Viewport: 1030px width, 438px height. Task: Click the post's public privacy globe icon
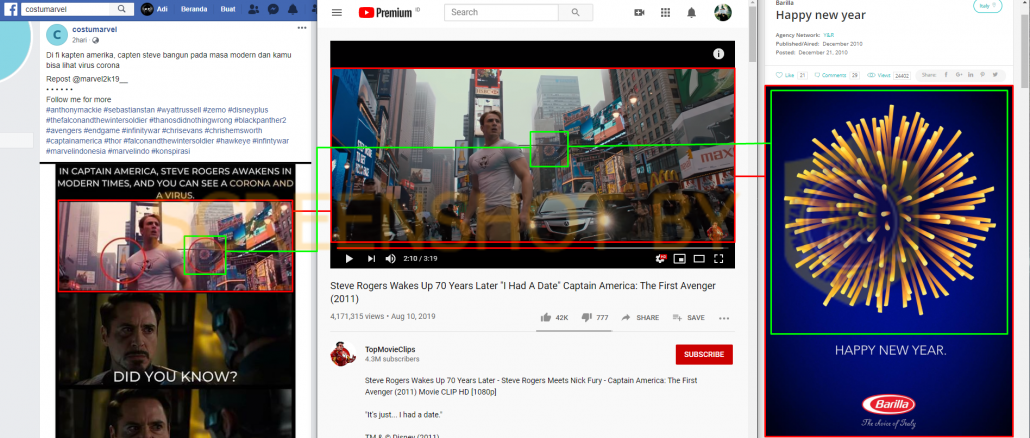[96, 41]
